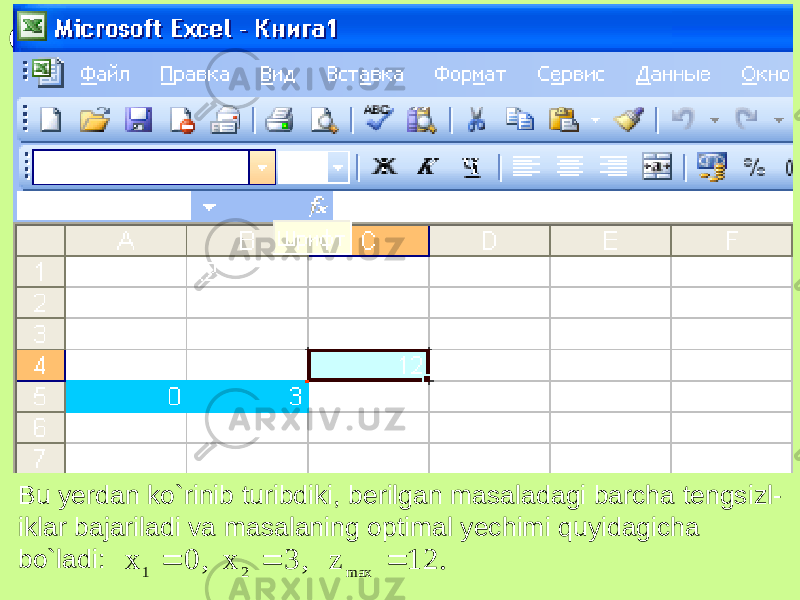Merge and center cells icon
The image size is (800, 600).
[657, 167]
